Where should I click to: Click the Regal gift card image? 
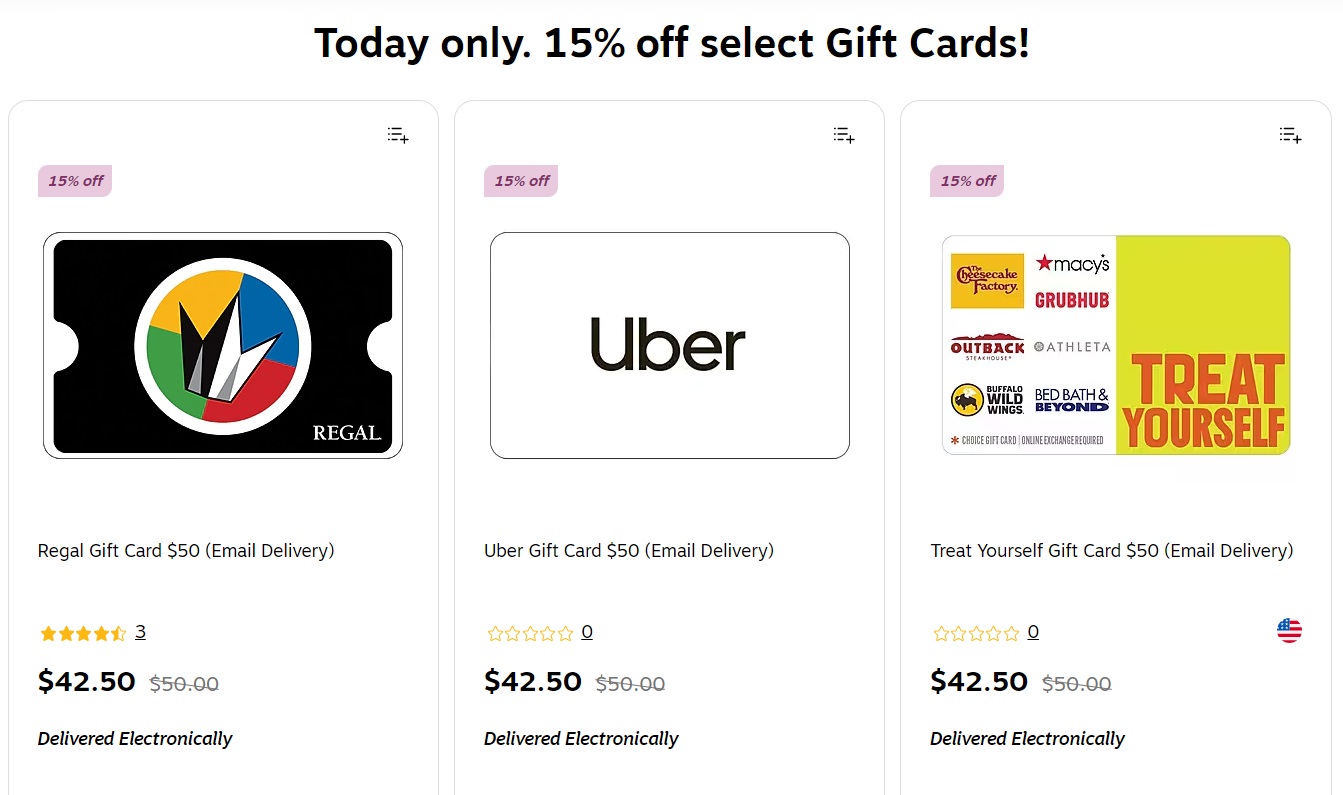(222, 345)
